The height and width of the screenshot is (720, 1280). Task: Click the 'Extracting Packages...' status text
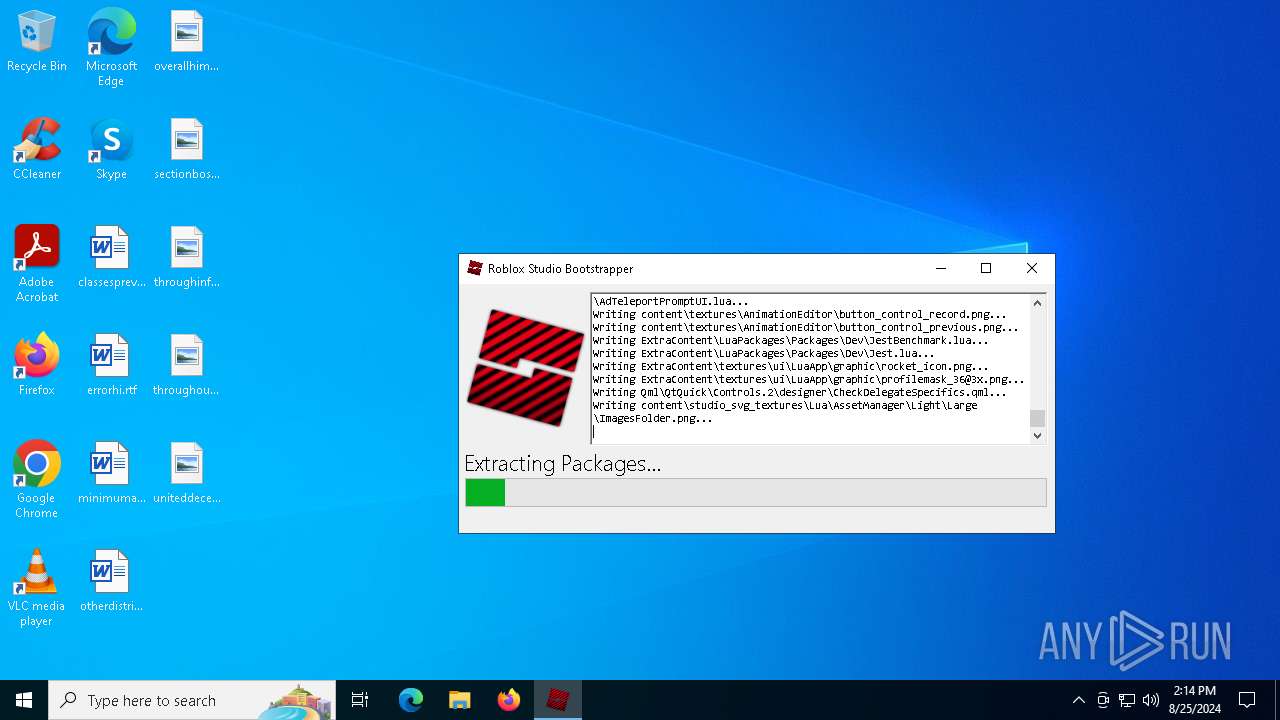click(x=562, y=464)
